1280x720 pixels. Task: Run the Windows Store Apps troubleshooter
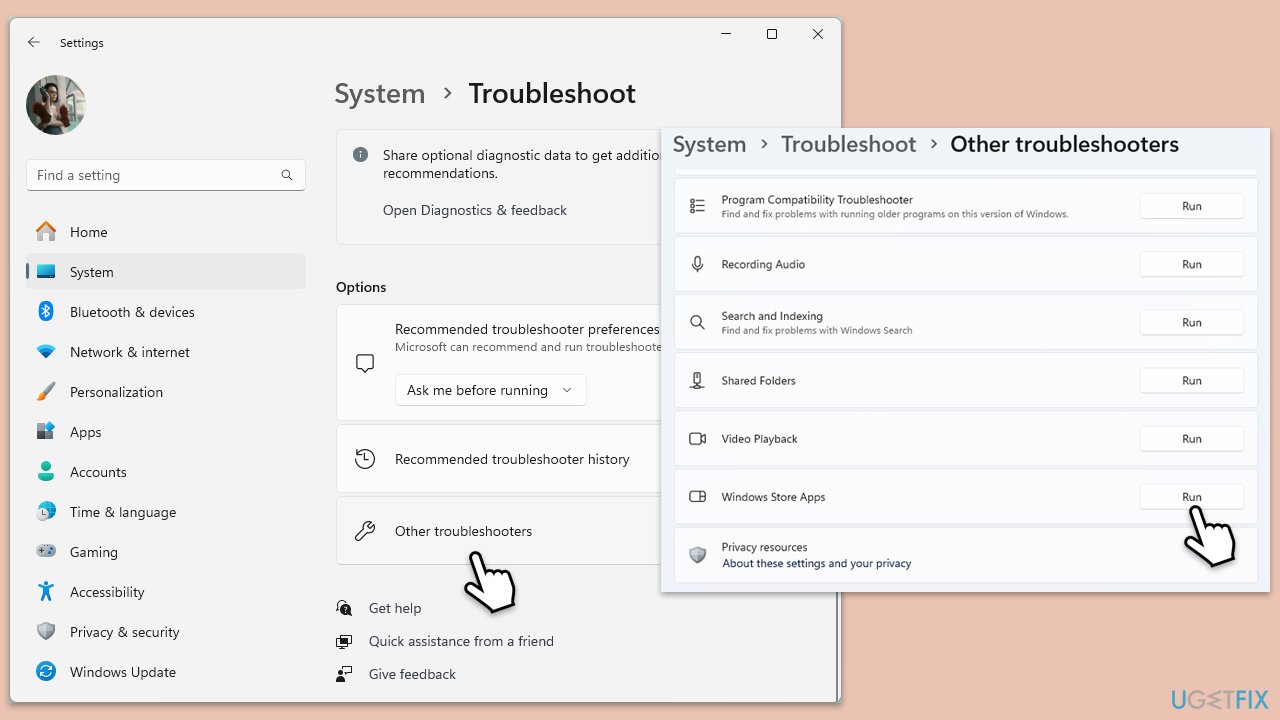click(1191, 497)
